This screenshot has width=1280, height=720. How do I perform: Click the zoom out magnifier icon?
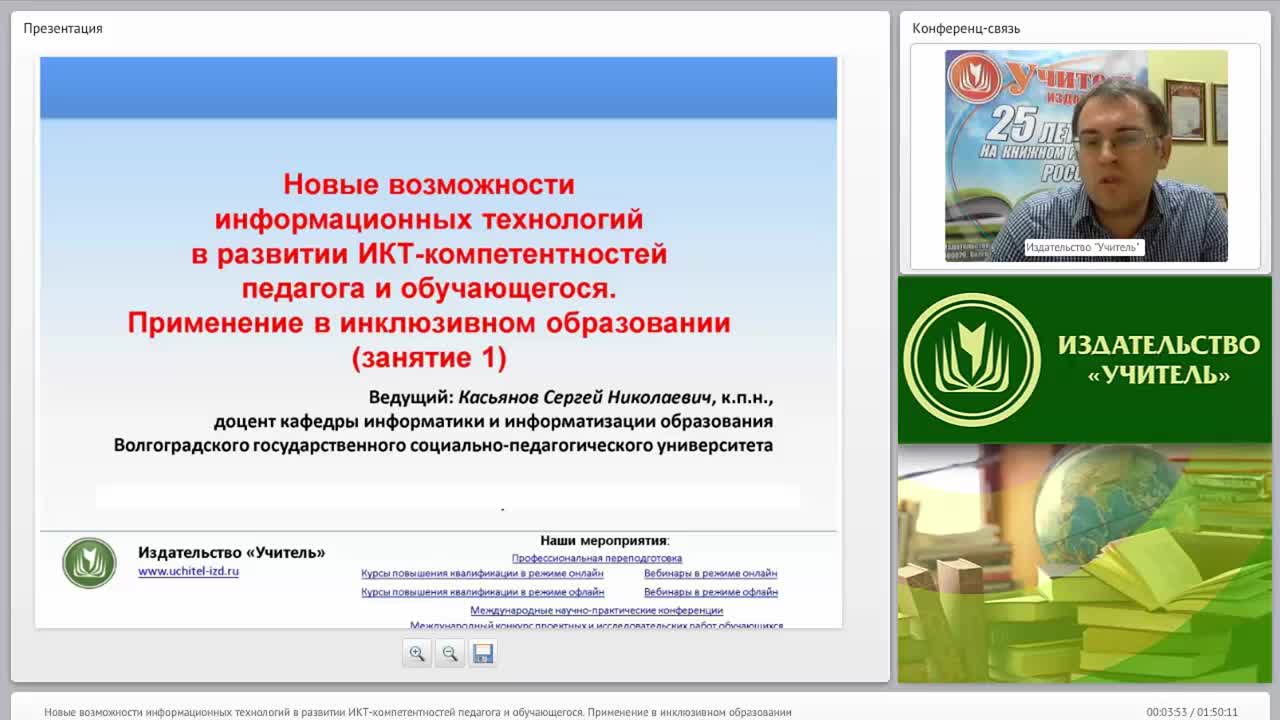tap(450, 653)
